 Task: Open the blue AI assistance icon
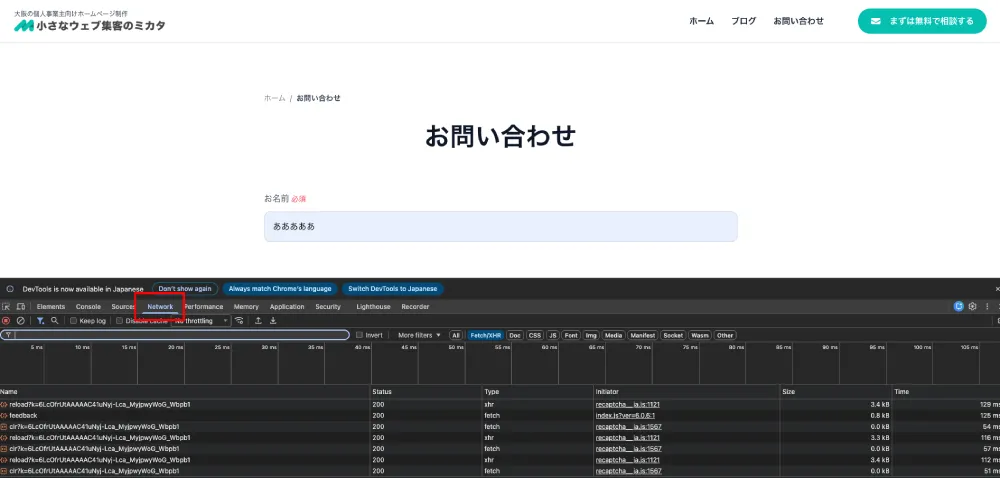tap(959, 307)
